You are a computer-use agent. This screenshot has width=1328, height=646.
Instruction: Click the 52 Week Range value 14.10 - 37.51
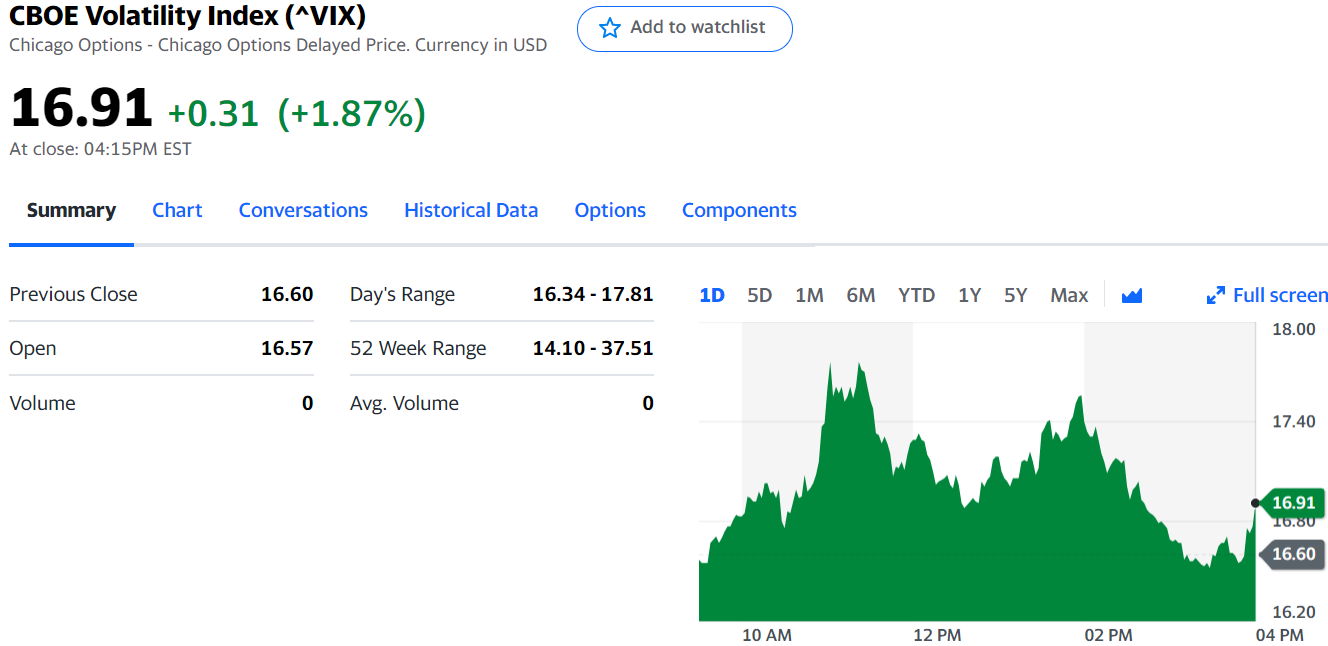(593, 348)
